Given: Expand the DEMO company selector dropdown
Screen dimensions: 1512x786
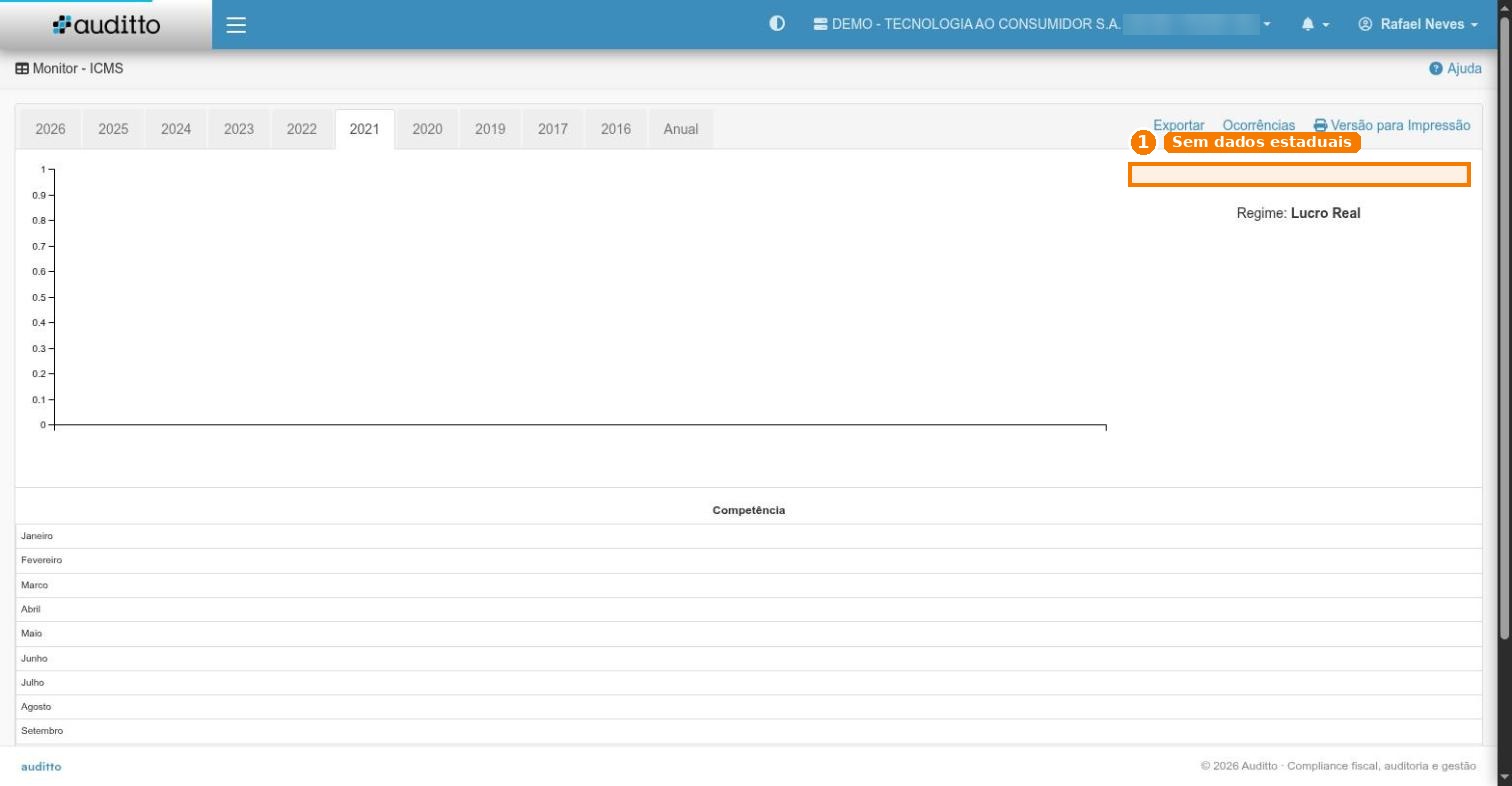Looking at the screenshot, I should [x=1267, y=24].
